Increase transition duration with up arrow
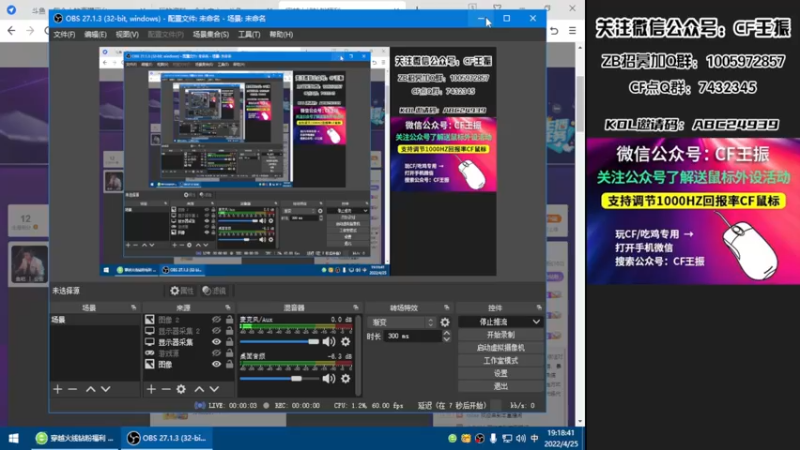This screenshot has height=450, width=800. tap(446, 333)
